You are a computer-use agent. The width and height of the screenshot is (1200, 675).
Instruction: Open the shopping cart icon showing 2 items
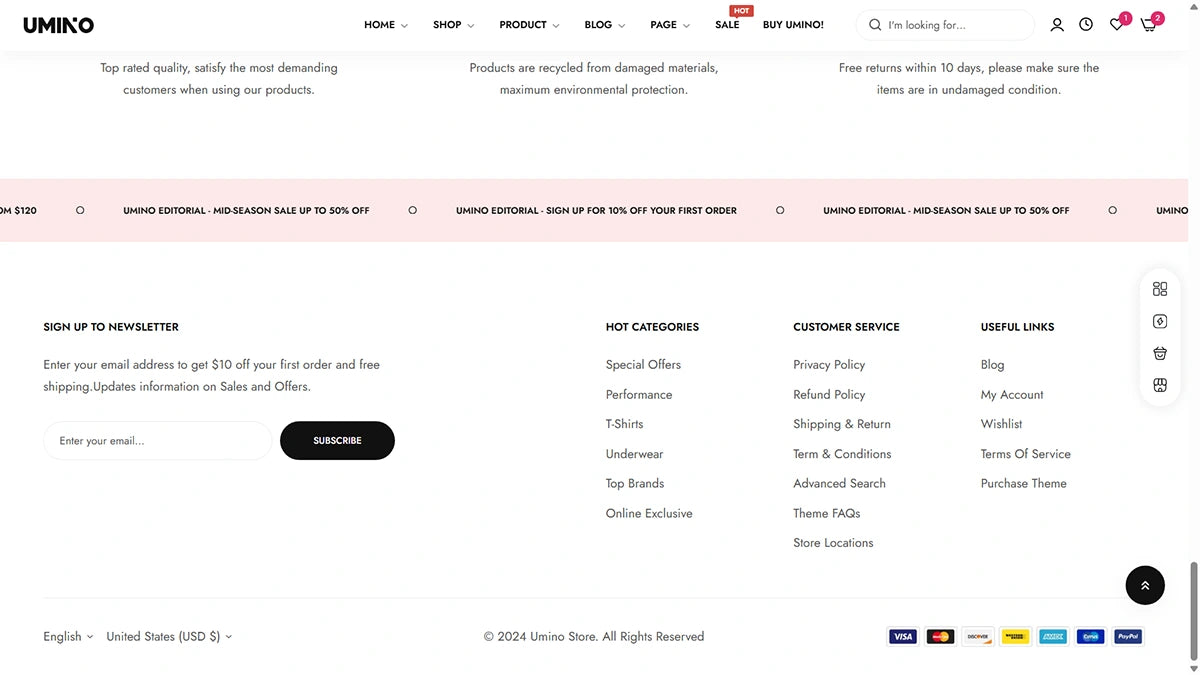(x=1148, y=24)
